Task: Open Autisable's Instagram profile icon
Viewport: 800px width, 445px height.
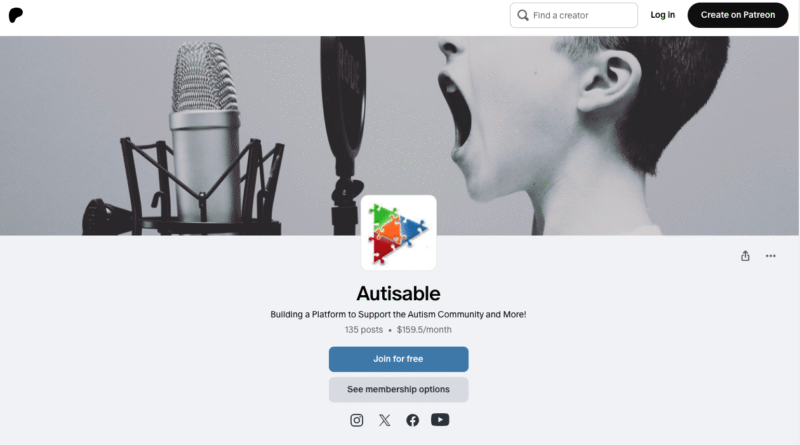Action: coord(357,420)
